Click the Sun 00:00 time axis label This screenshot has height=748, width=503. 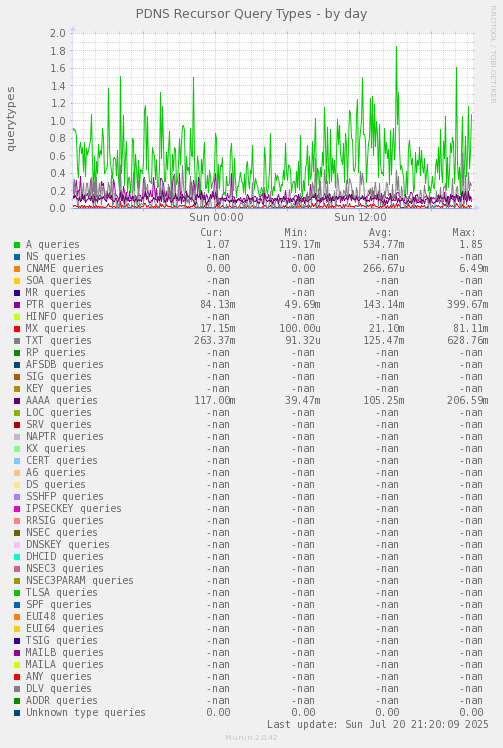pyautogui.click(x=216, y=218)
